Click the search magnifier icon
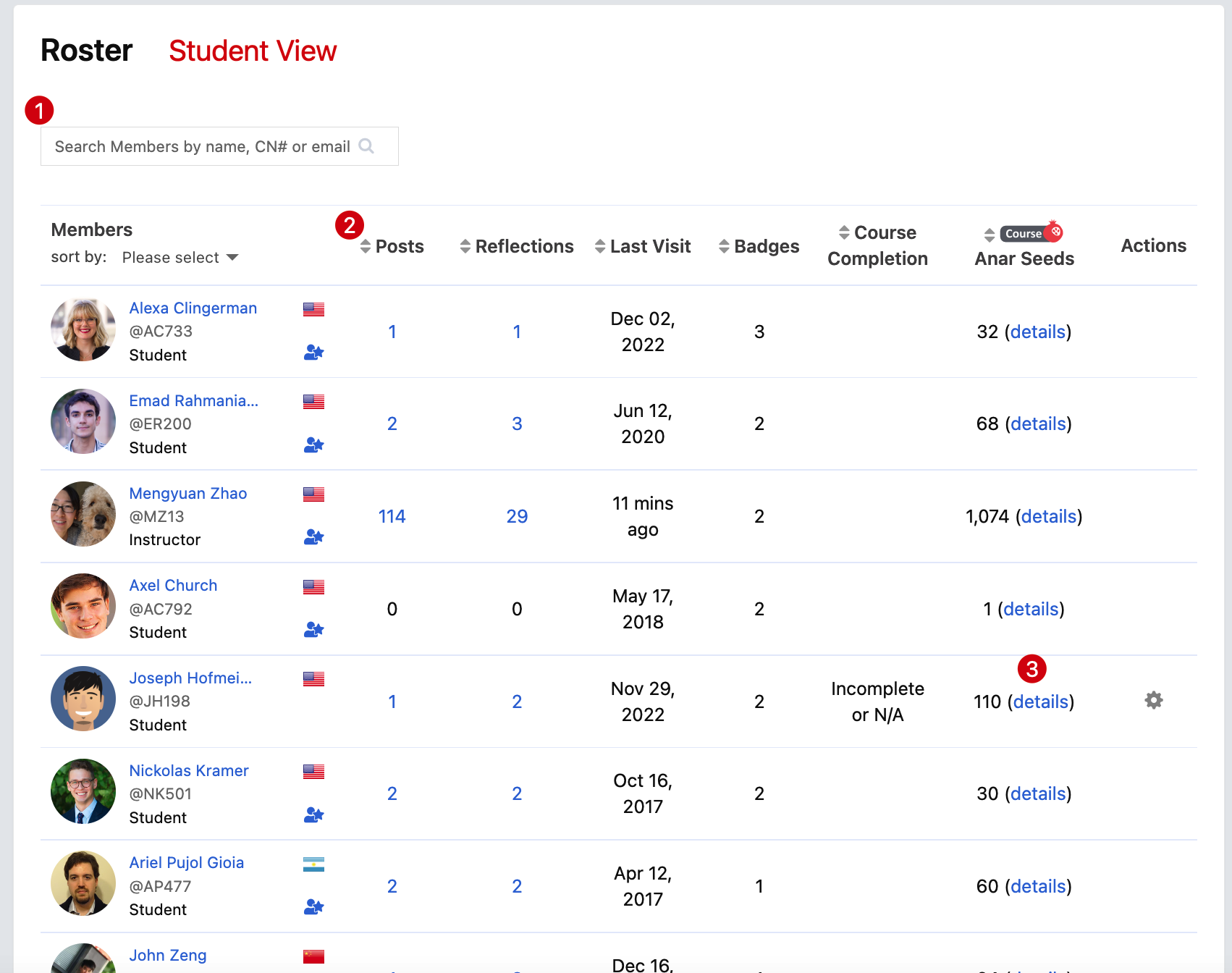Screen dimensions: 1232x973 coord(366,146)
